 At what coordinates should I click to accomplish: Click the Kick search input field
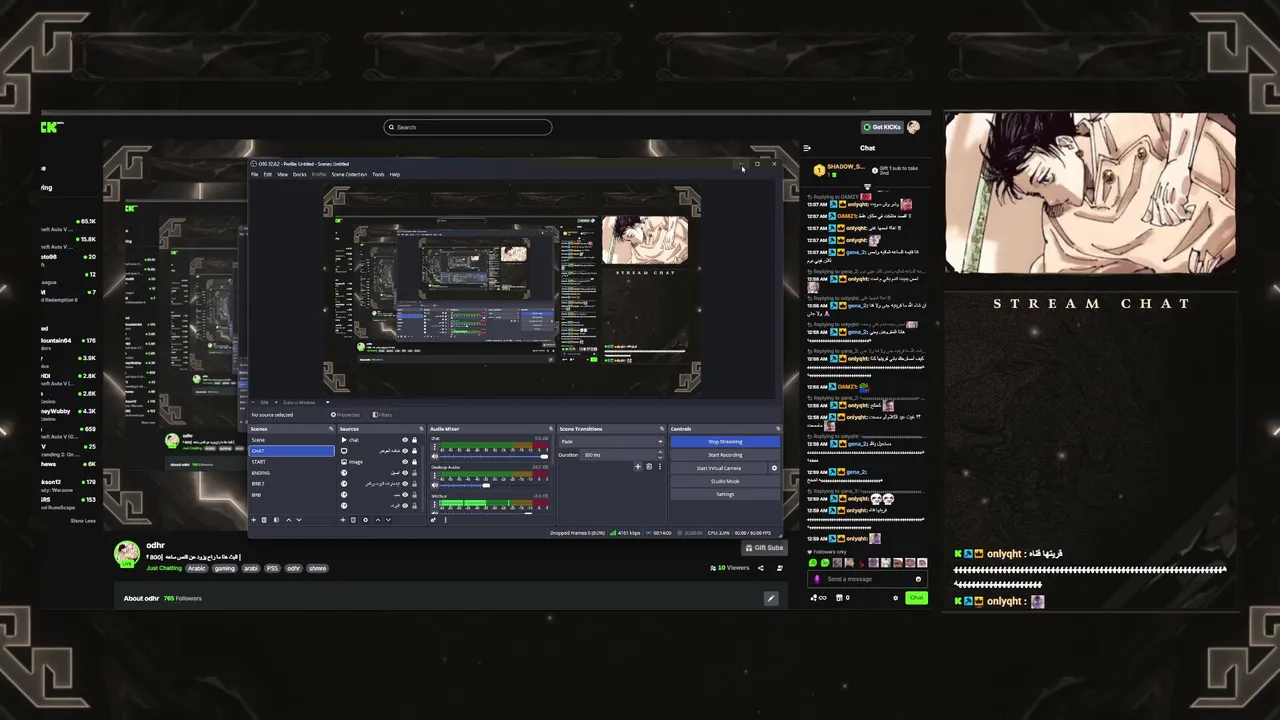click(468, 127)
